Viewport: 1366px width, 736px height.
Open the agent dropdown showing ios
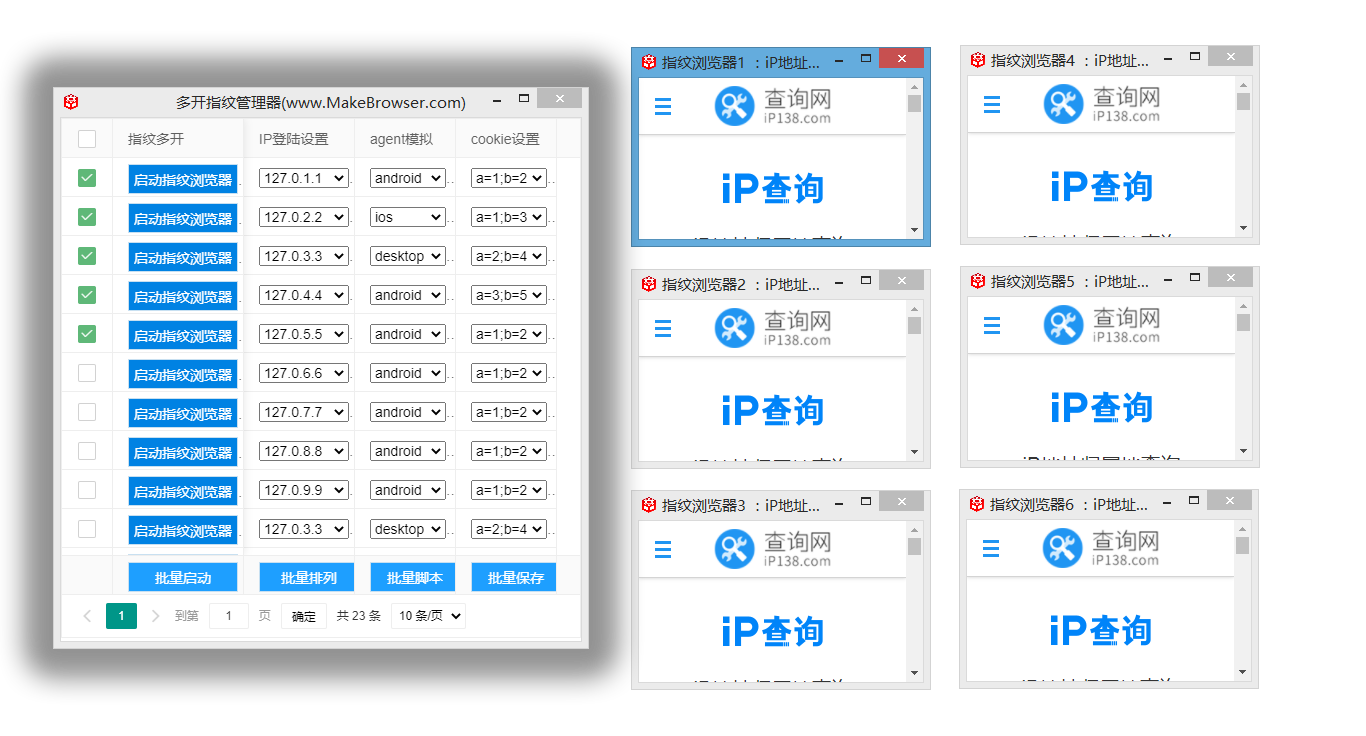(408, 217)
